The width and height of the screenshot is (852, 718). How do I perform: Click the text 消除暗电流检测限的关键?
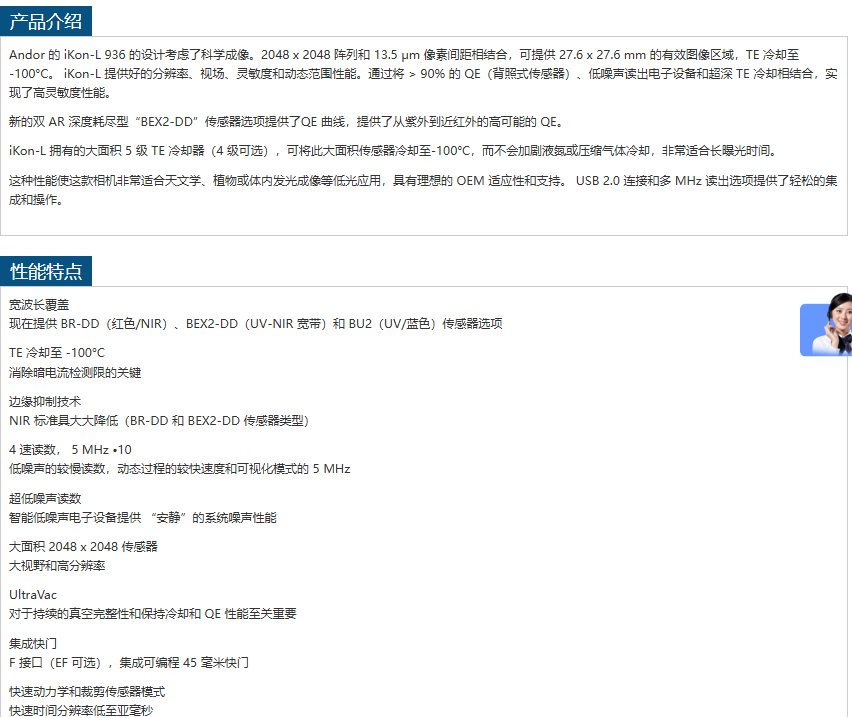pyautogui.click(x=75, y=373)
